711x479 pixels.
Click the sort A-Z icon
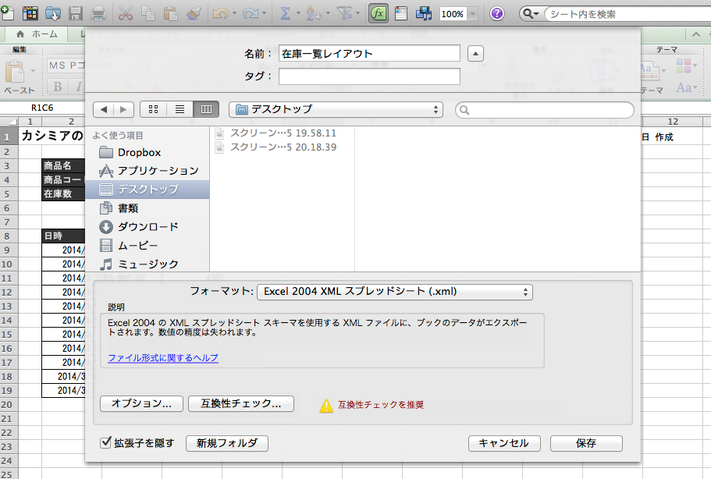coord(313,14)
